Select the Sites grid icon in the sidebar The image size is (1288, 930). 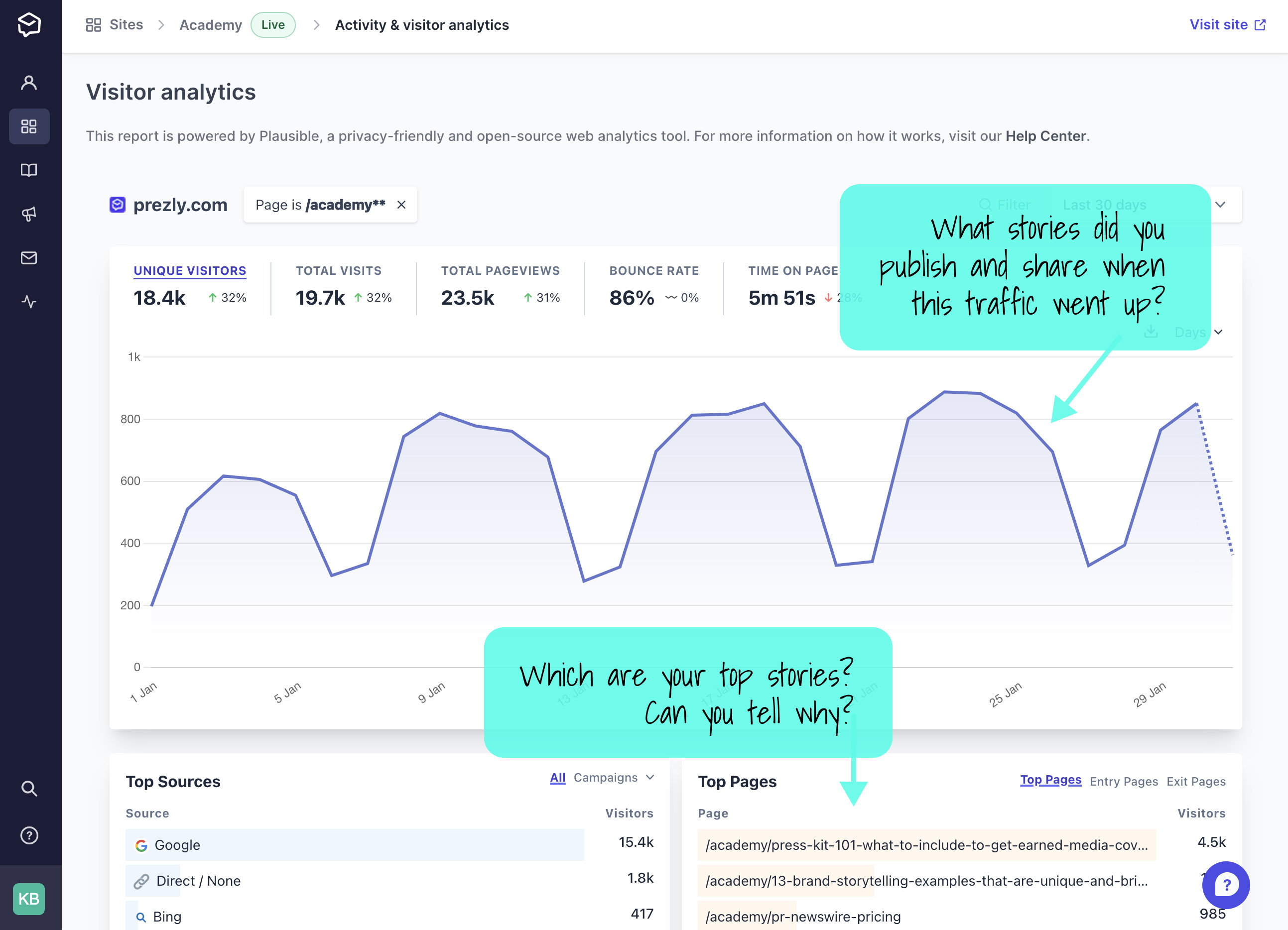(29, 126)
